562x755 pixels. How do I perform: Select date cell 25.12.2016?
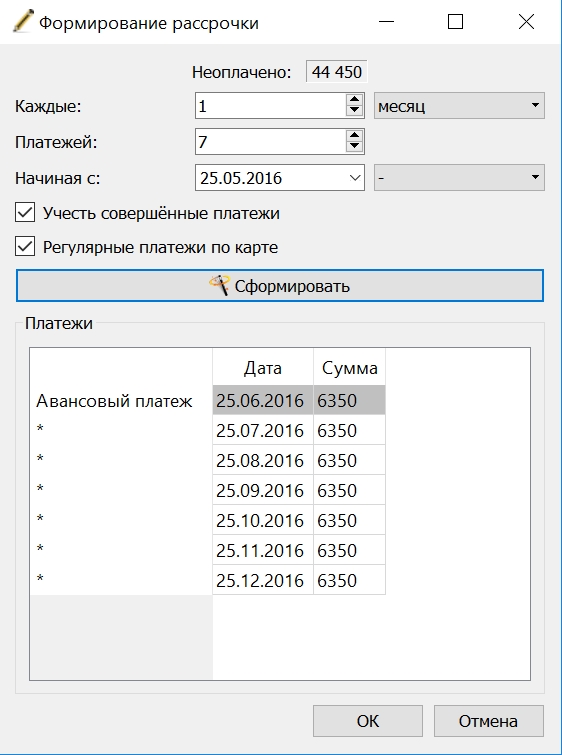click(x=263, y=580)
